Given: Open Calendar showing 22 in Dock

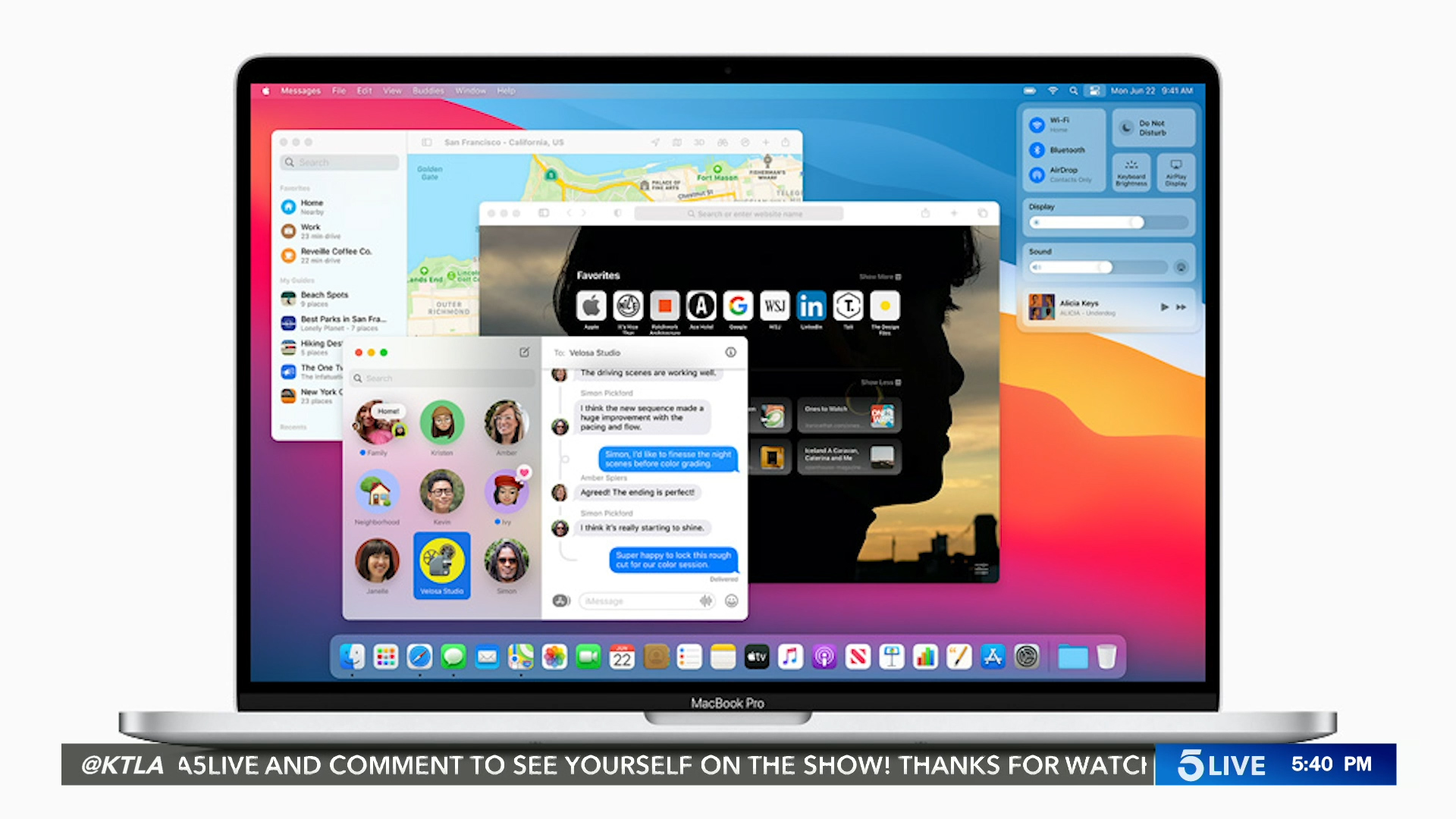Looking at the screenshot, I should pyautogui.click(x=622, y=657).
